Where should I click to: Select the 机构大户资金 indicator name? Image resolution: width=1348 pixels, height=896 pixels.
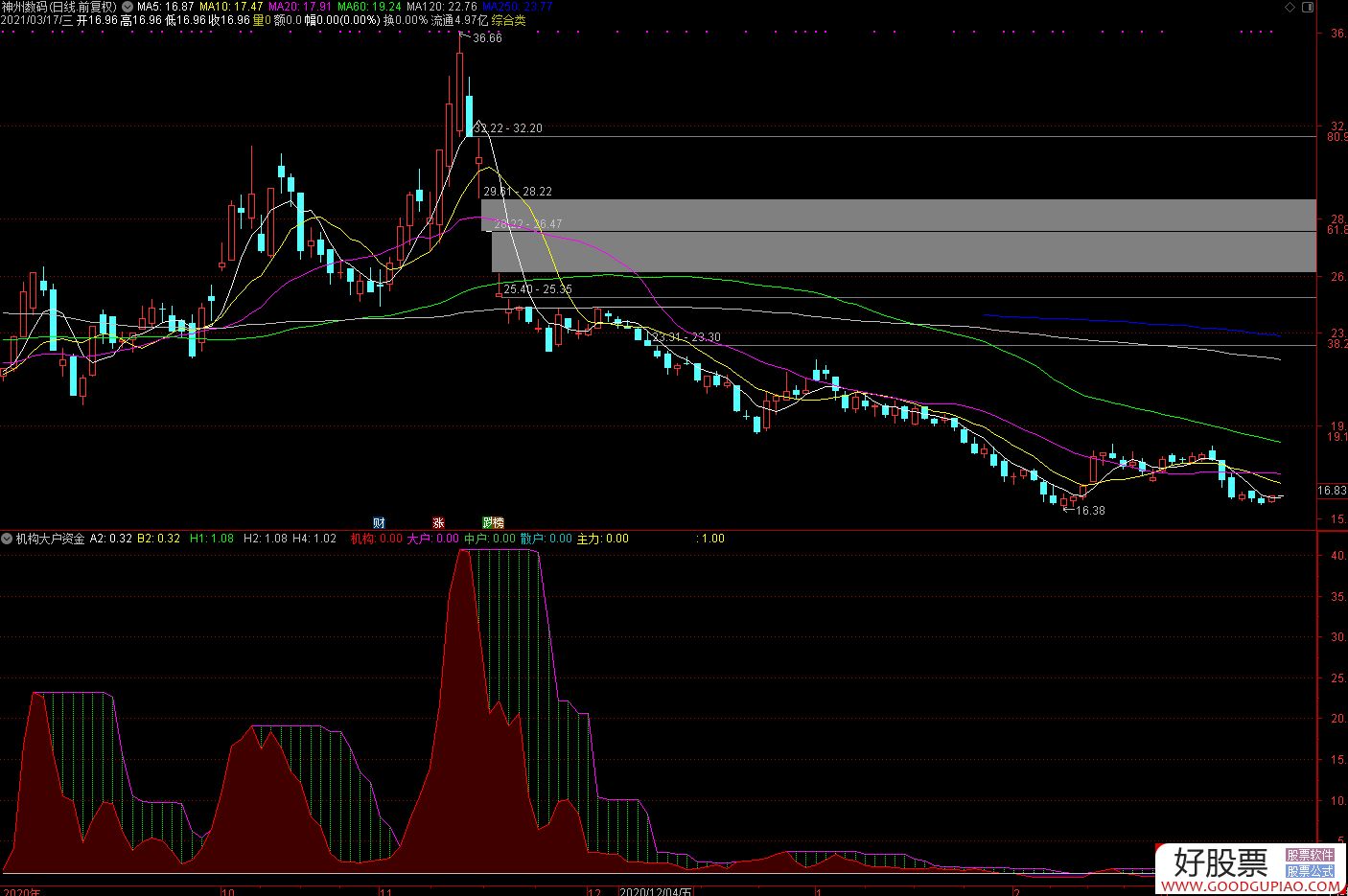point(50,539)
